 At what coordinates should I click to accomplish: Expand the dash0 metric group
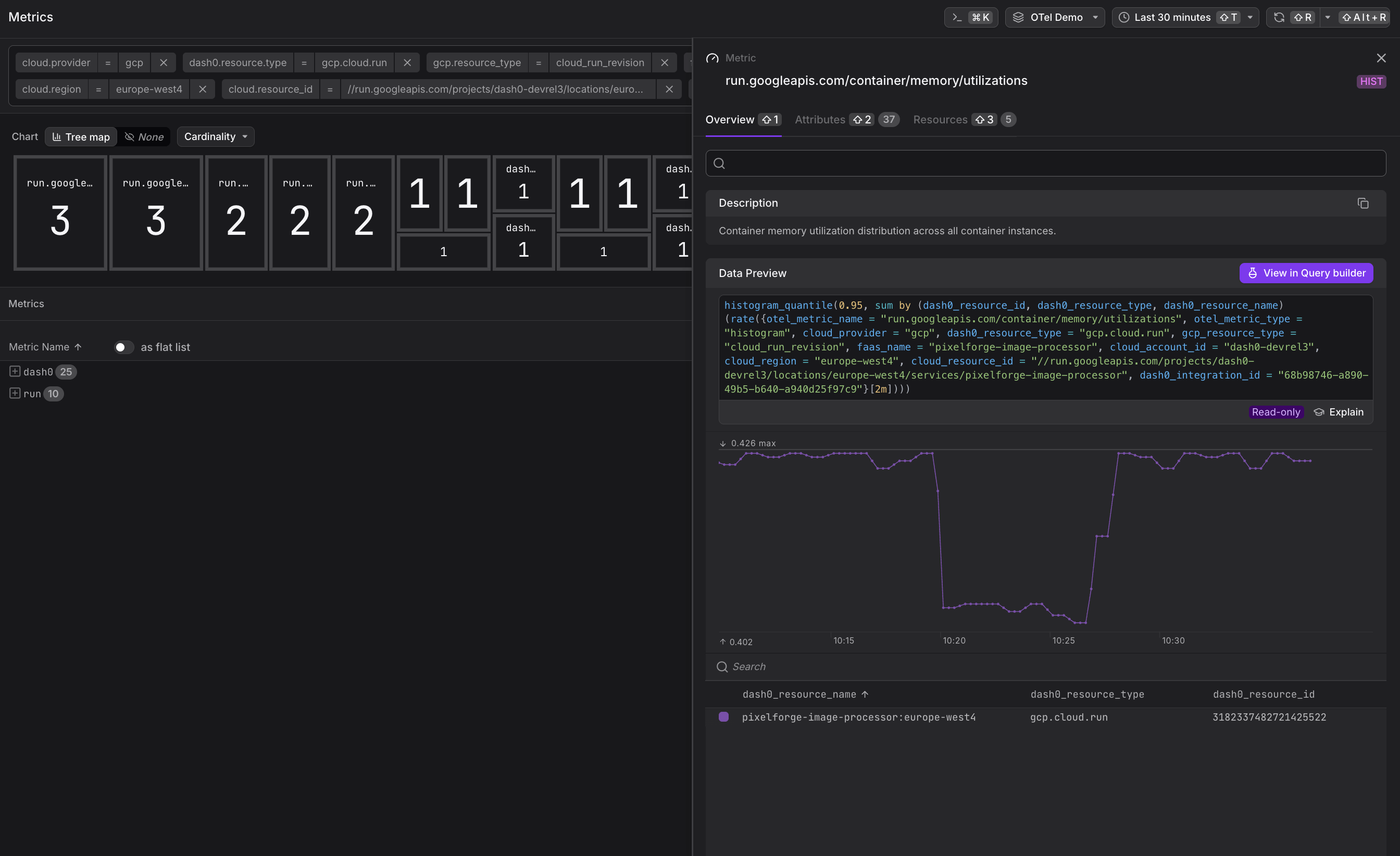[15, 371]
